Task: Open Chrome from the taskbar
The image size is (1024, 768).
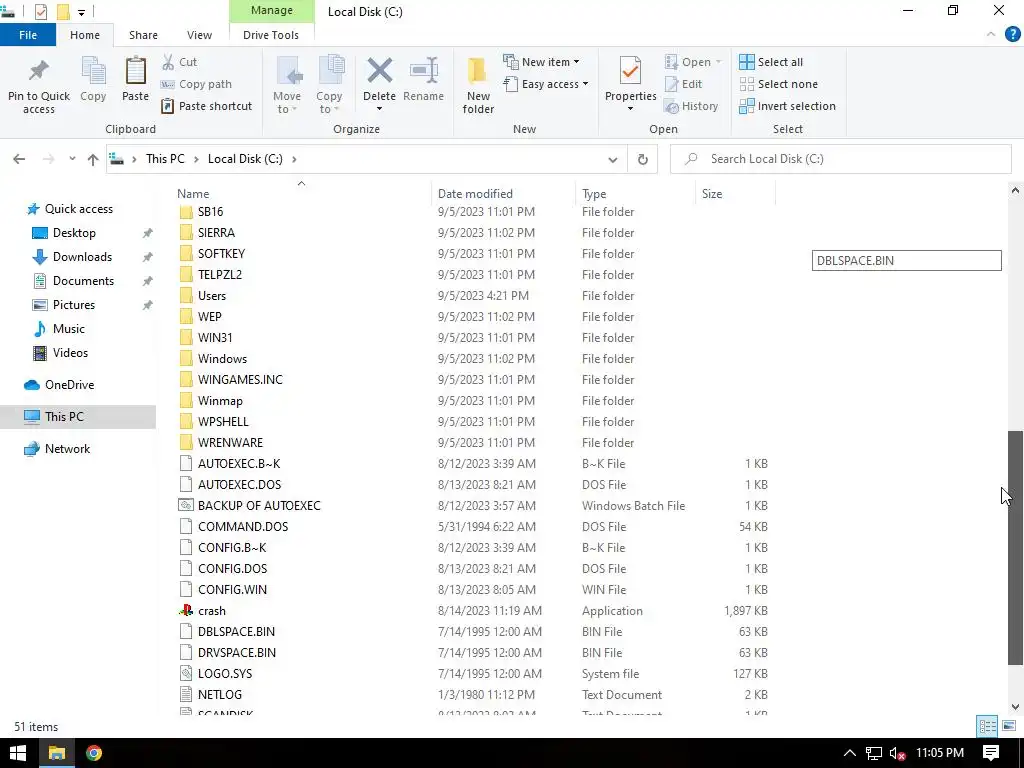Action: [94, 753]
